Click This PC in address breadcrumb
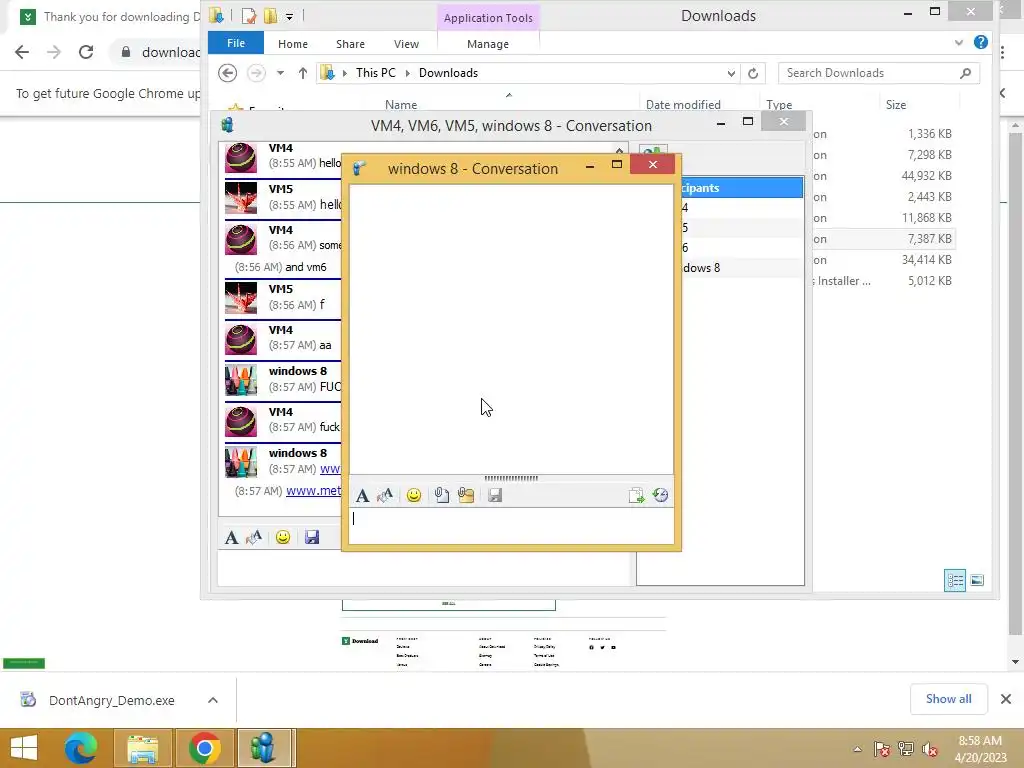The image size is (1024, 768). (376, 73)
